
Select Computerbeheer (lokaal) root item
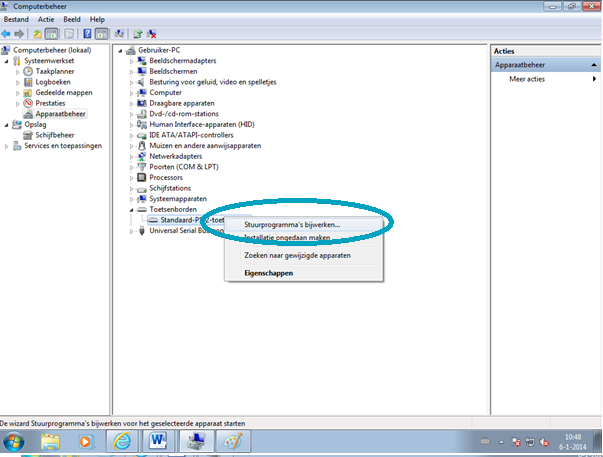(x=52, y=50)
